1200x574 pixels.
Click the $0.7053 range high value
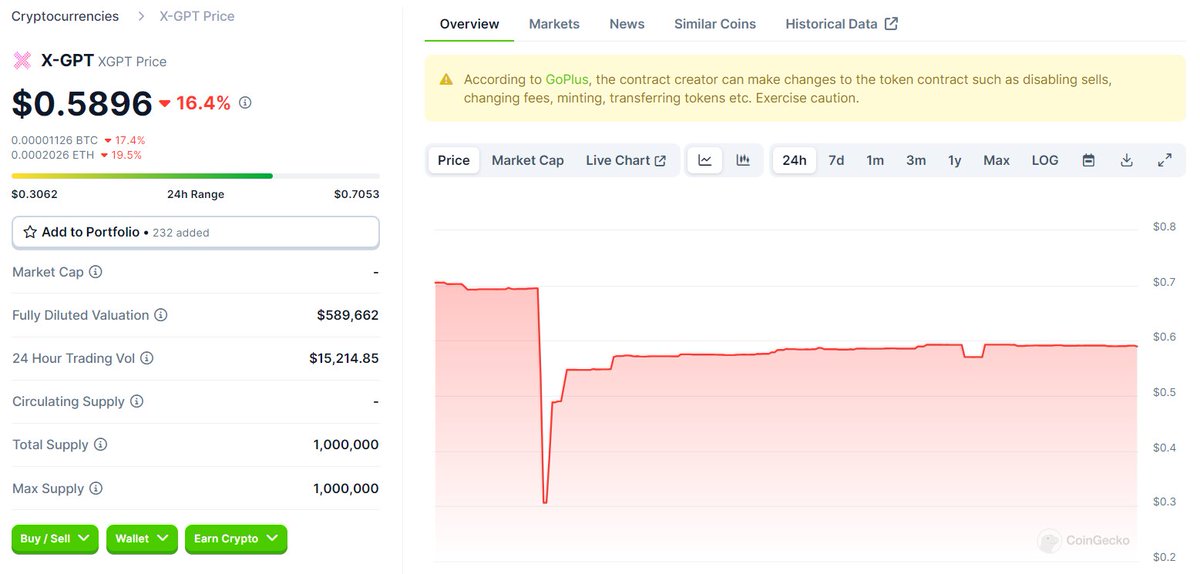357,194
